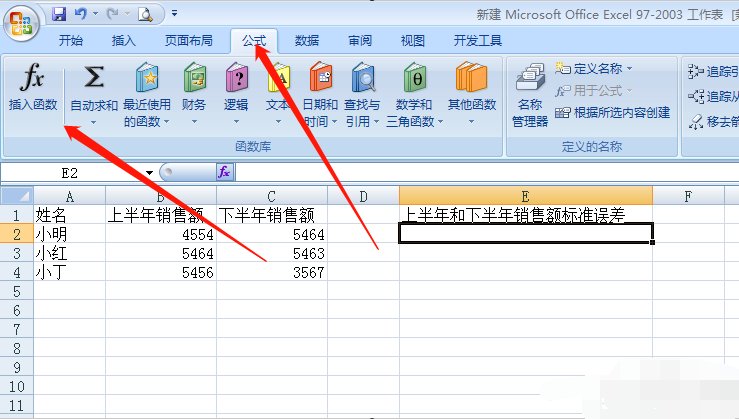
Task: Redo the last action
Action: pyautogui.click(x=112, y=14)
